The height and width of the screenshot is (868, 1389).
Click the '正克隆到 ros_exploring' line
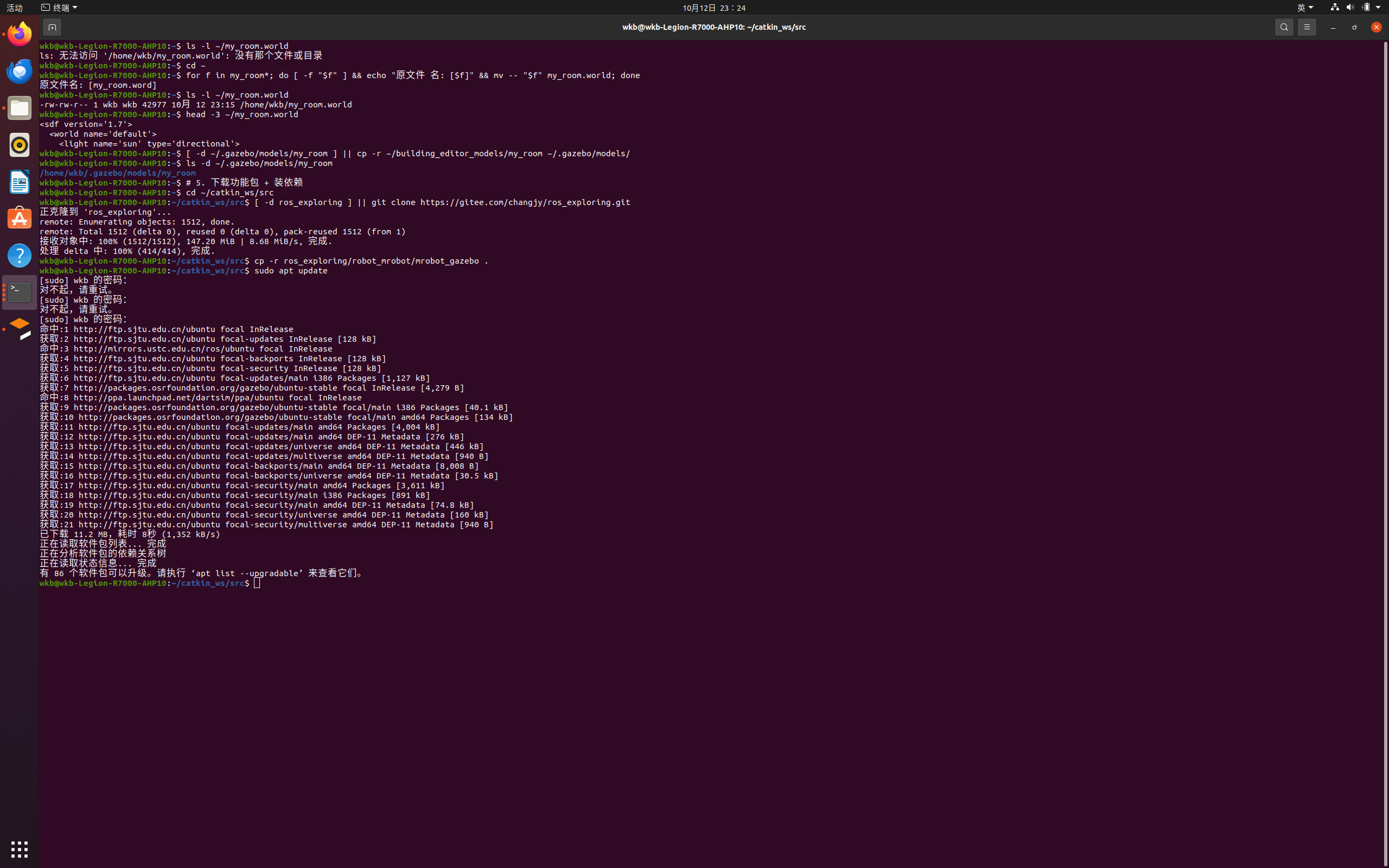click(105, 212)
